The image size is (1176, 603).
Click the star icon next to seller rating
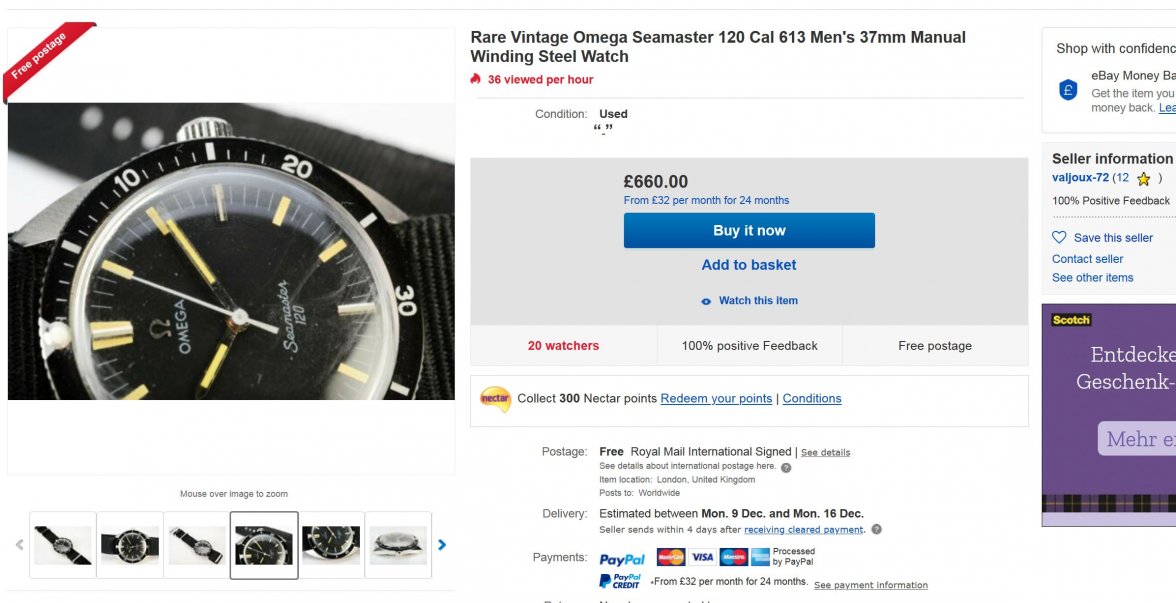pos(1144,179)
